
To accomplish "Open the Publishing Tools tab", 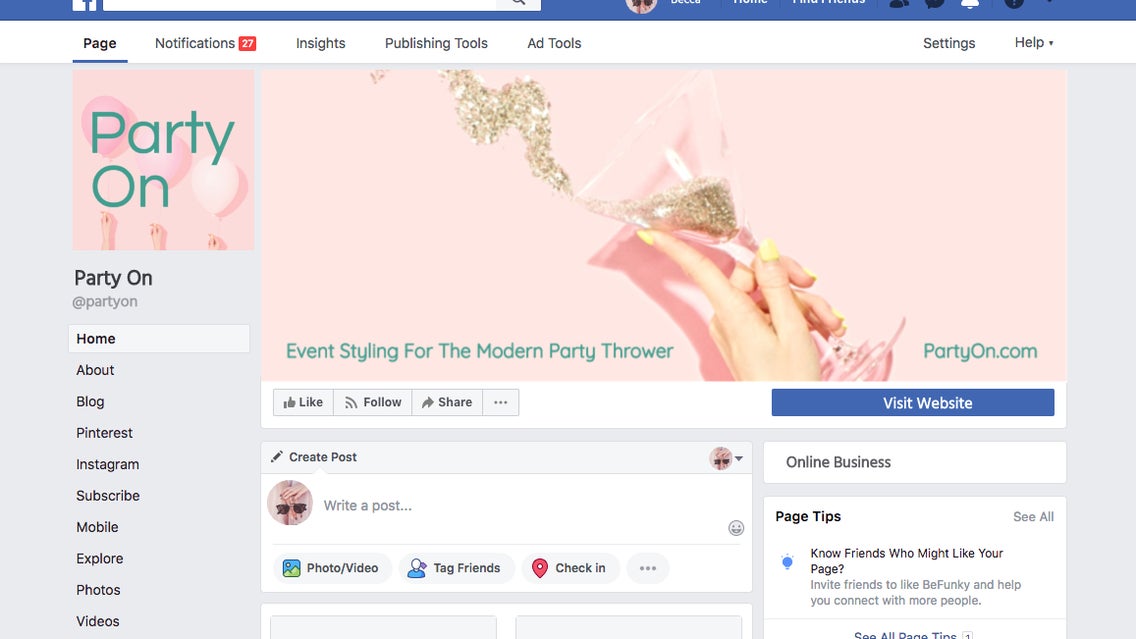I will [x=436, y=43].
